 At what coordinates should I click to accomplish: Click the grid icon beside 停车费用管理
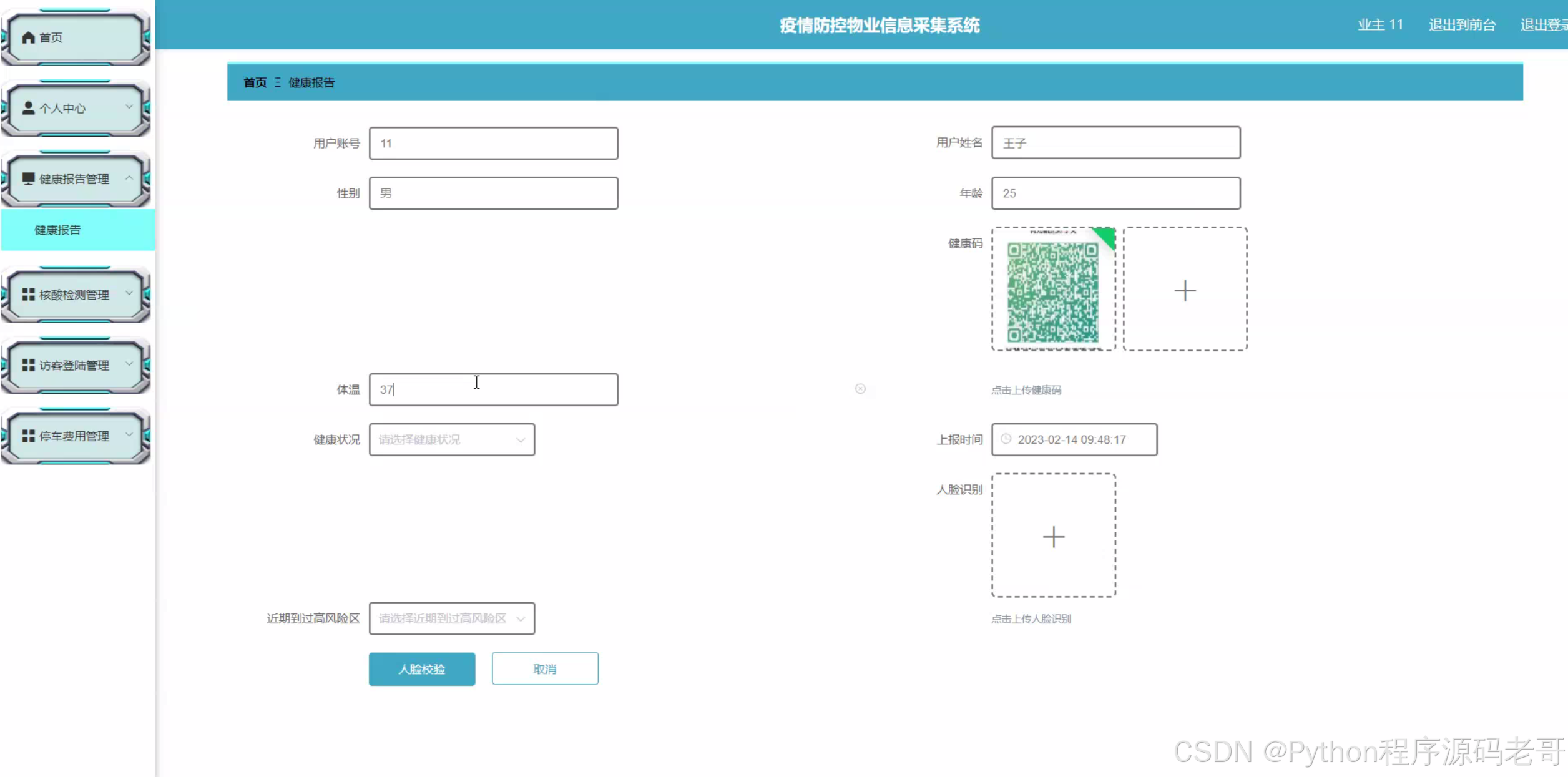[x=28, y=436]
